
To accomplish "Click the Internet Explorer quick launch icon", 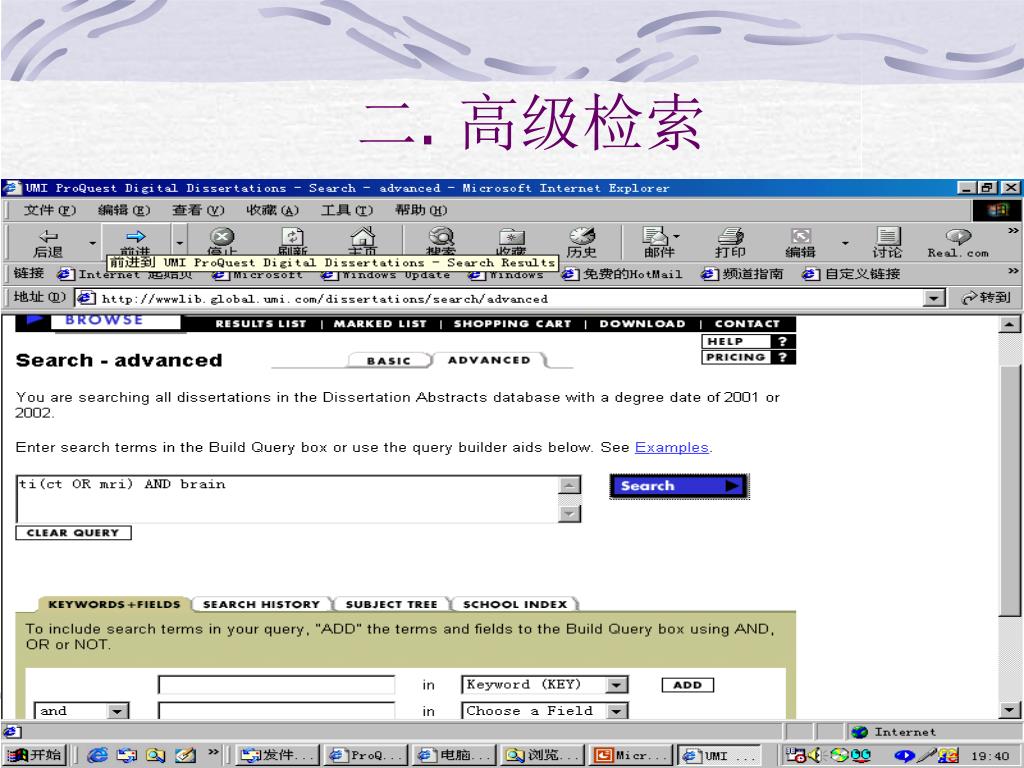I will coord(97,755).
